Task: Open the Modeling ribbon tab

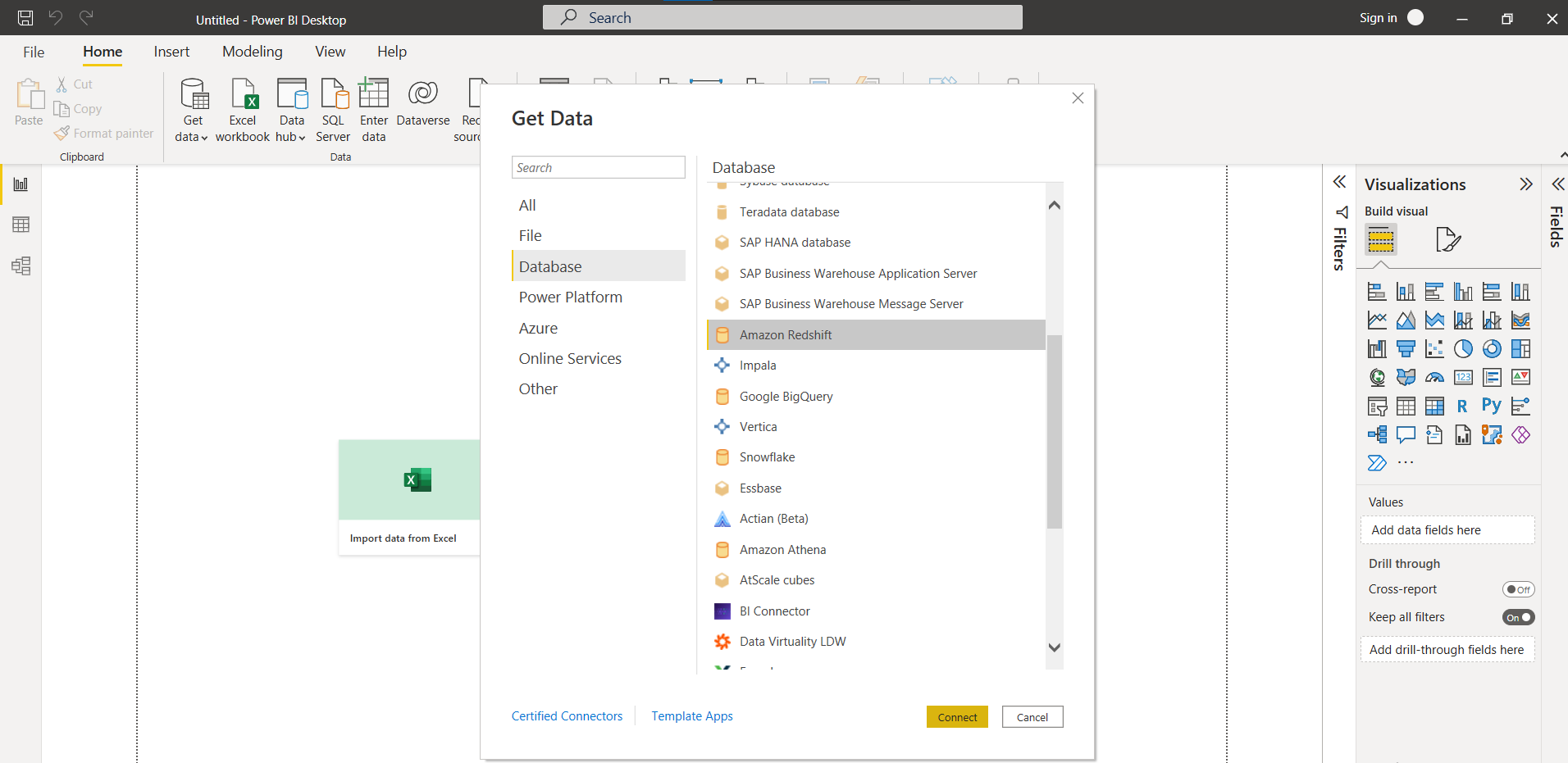Action: pos(253,52)
